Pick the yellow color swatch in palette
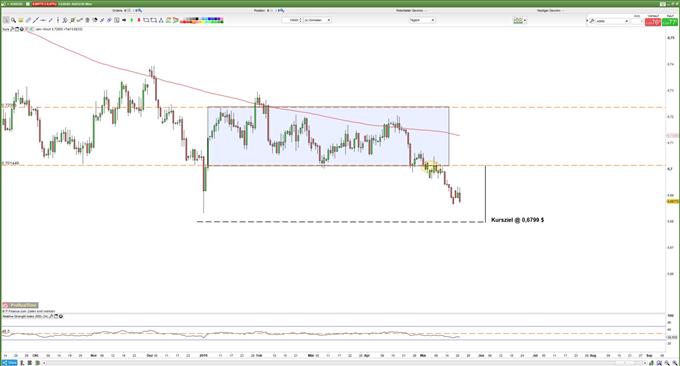680x366 pixels. [x=202, y=21]
